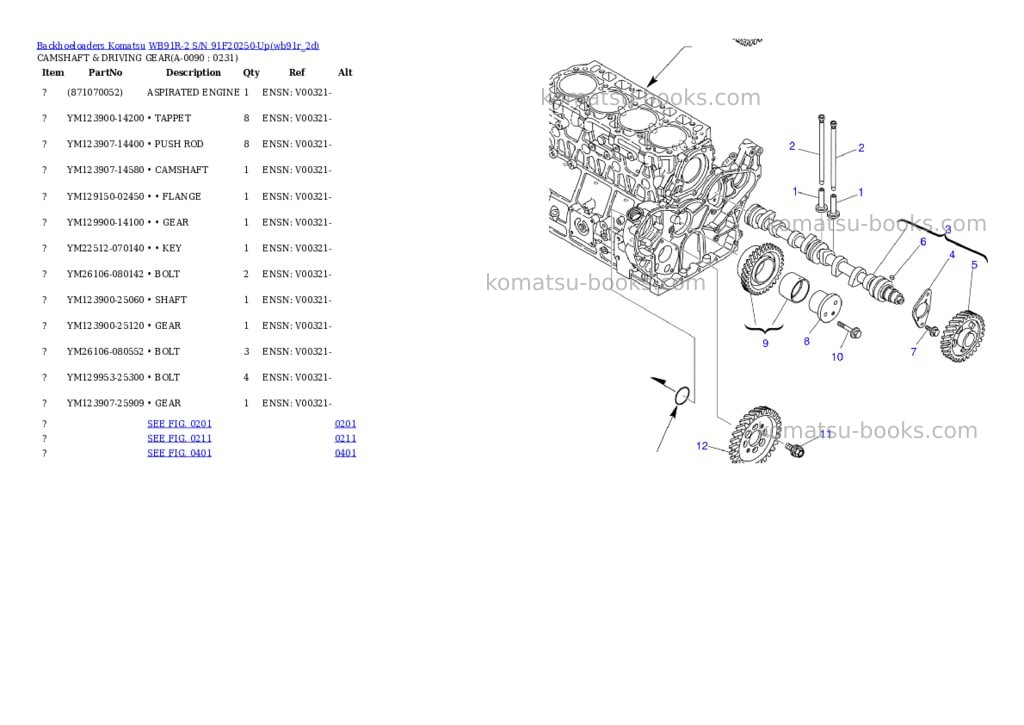This screenshot has width=1024, height=725.
Task: Open the 0401 link in Alt column
Action: pyautogui.click(x=345, y=453)
